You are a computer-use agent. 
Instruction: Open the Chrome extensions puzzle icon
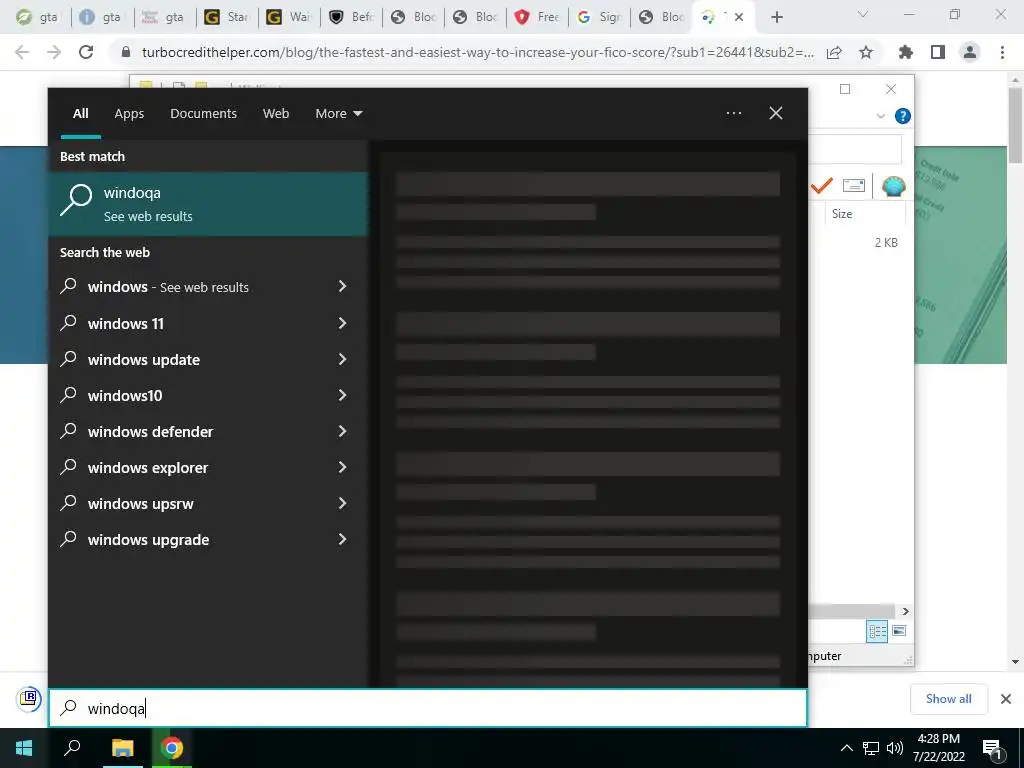905,52
